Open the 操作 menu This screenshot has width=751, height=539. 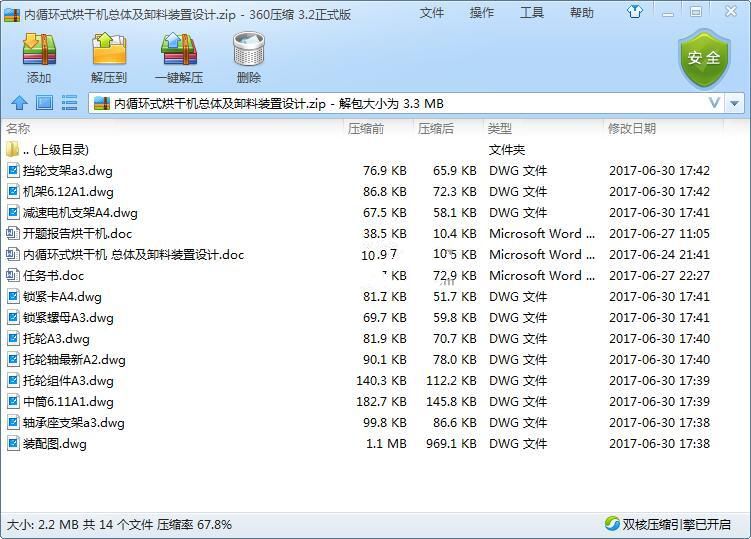click(482, 13)
